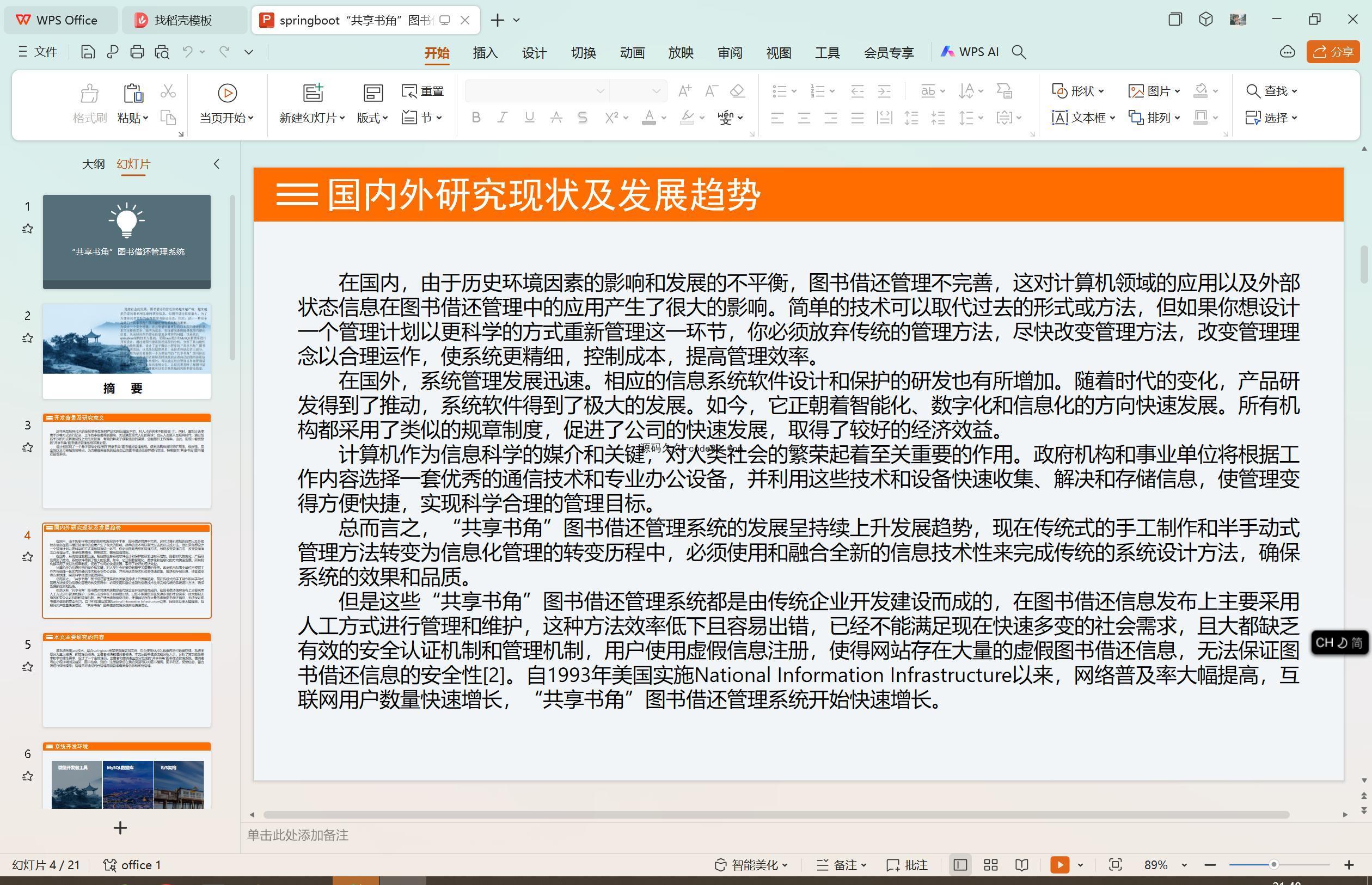Click the cloud sync icon
Screen dimensions: 1372x885
click(x=1288, y=52)
